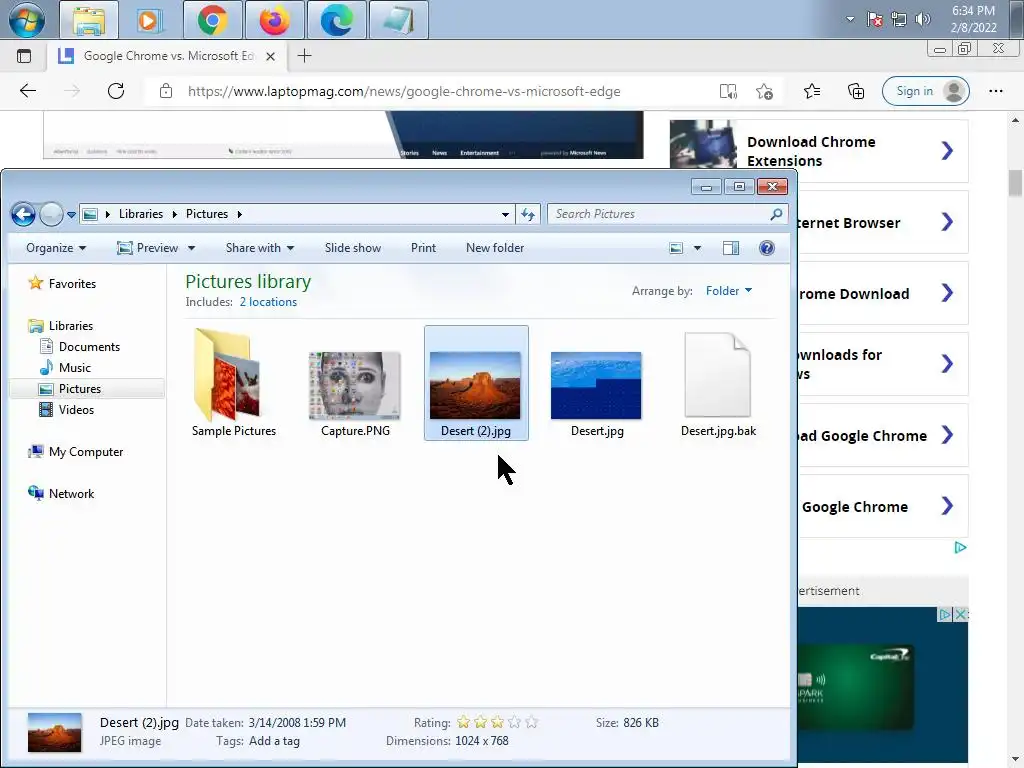Add this page to favorites star
This screenshot has width=1024, height=768.
765,91
